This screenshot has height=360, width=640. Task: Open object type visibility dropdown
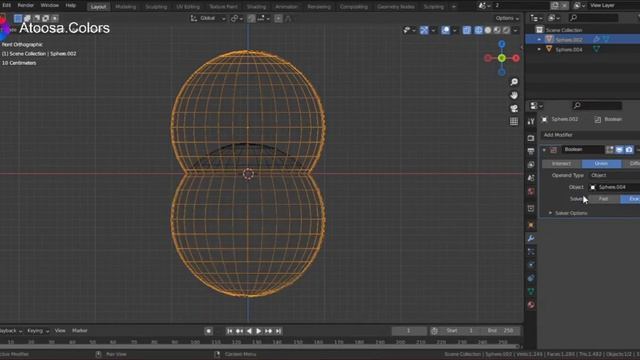tap(409, 30)
